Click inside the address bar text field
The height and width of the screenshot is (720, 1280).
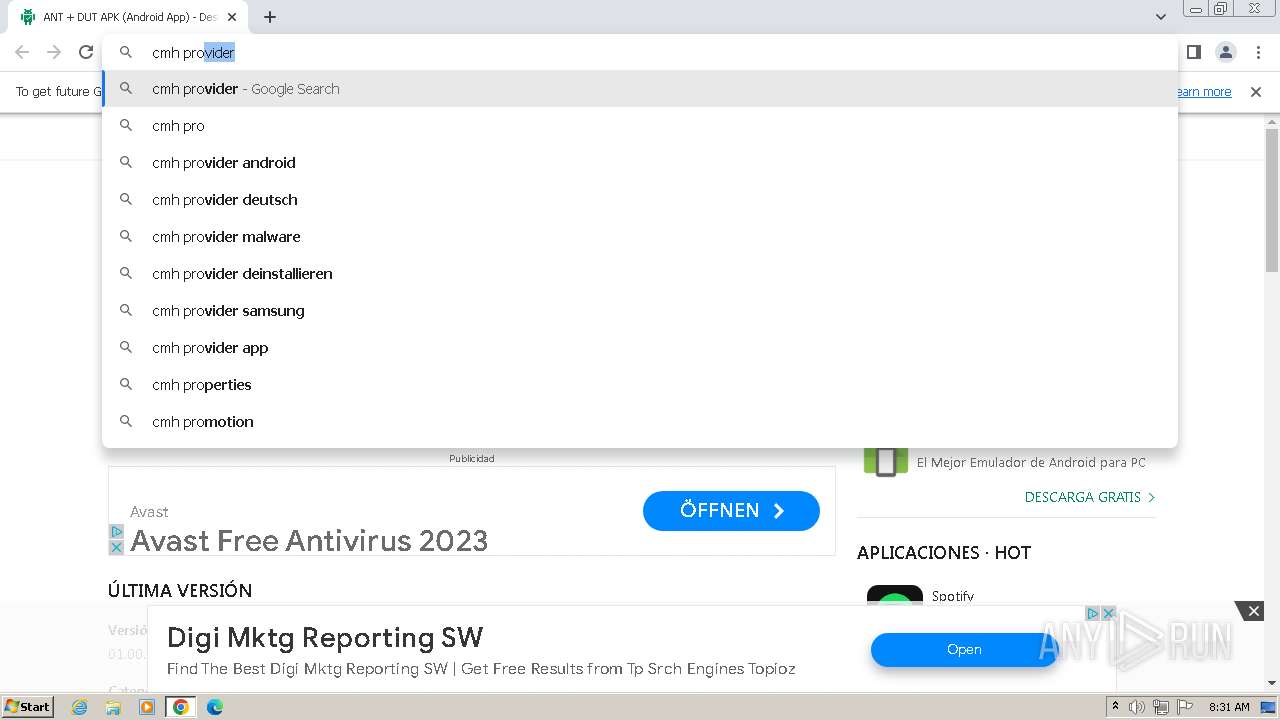coord(640,52)
